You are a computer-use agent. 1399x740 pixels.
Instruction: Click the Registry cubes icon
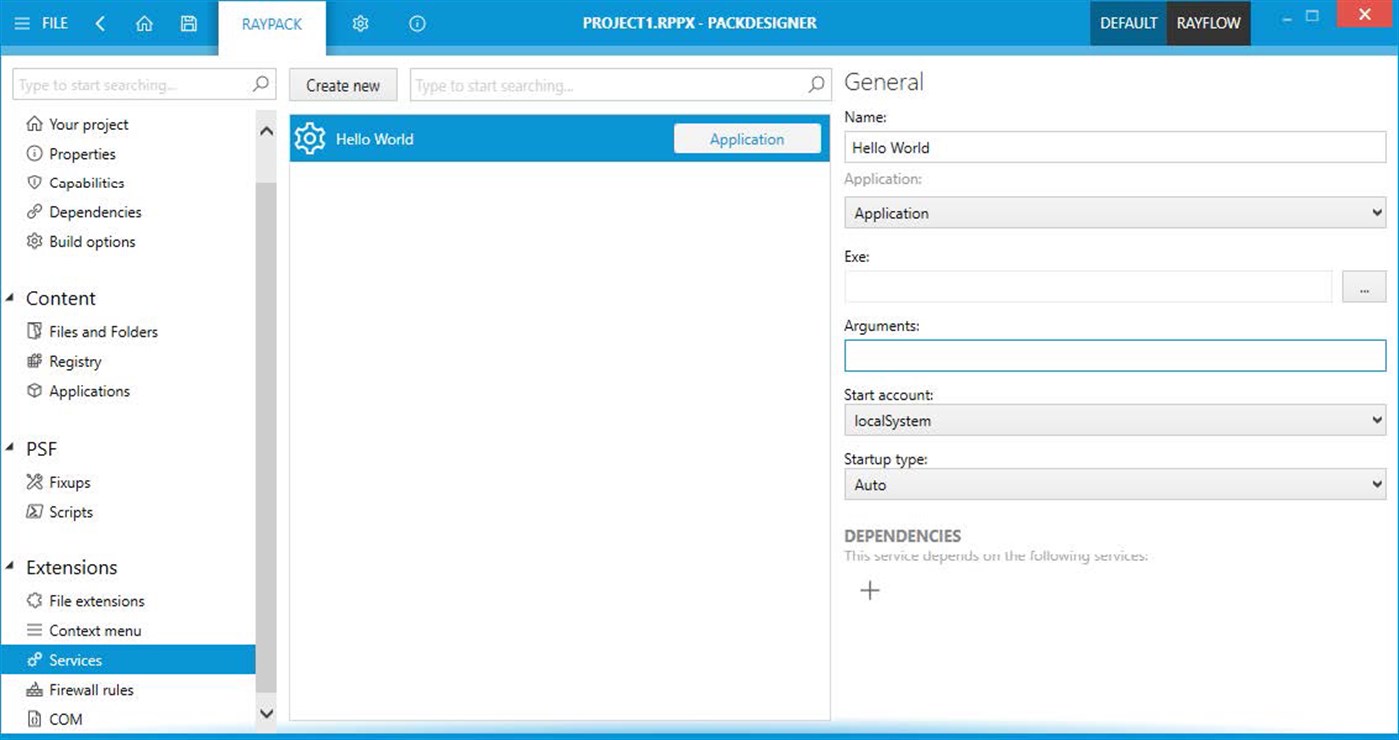click(34, 362)
